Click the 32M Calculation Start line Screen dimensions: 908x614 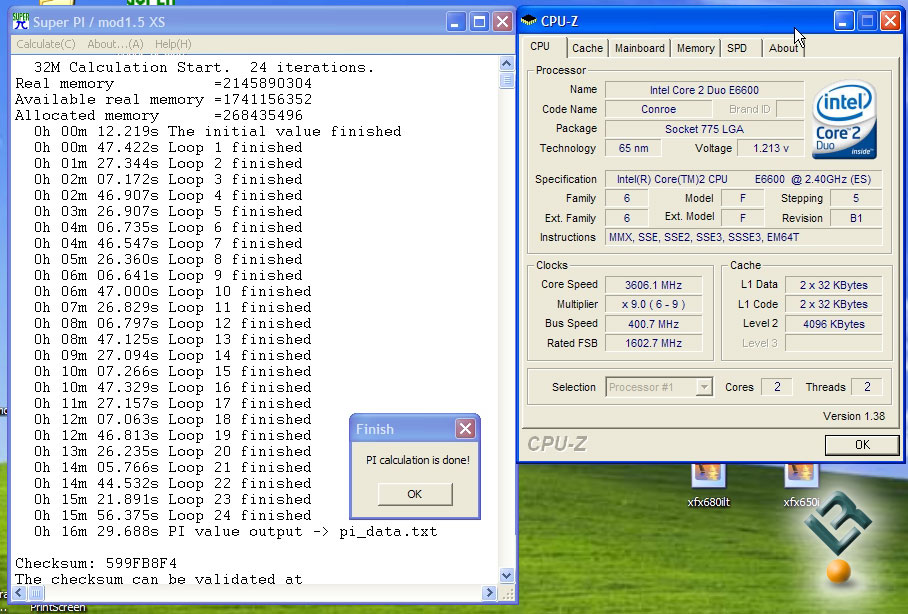(x=204, y=67)
